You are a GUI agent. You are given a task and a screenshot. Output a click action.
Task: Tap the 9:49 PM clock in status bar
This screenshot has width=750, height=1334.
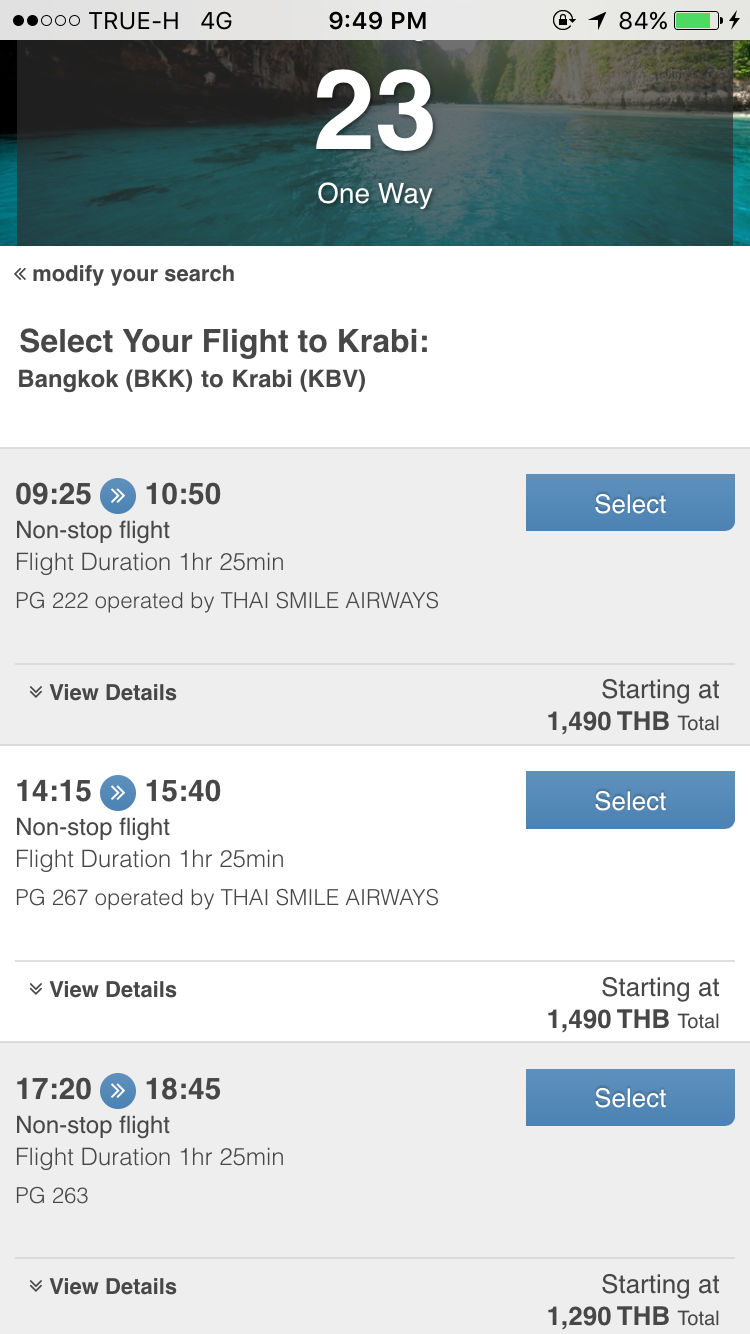pyautogui.click(x=377, y=20)
